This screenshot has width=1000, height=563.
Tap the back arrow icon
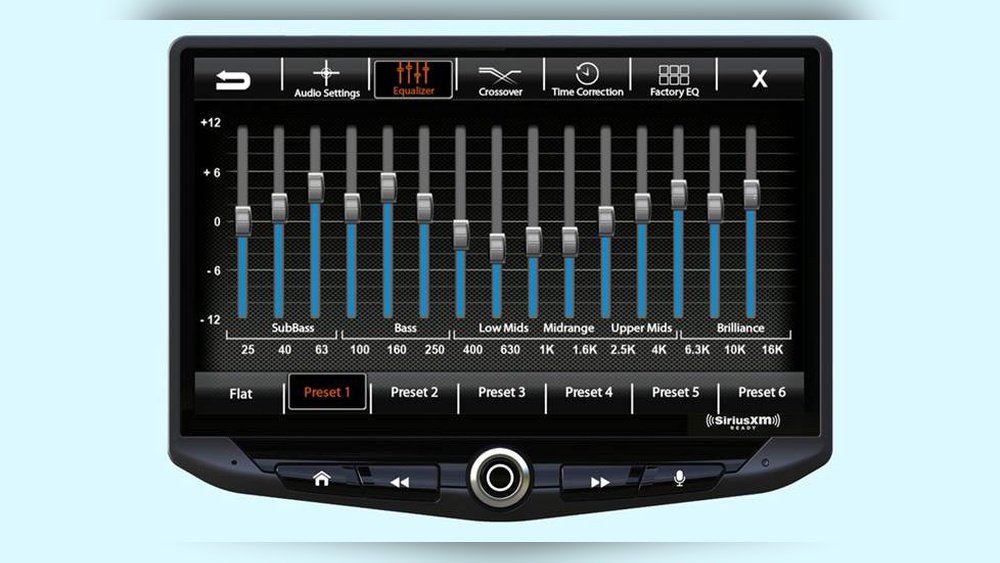233,80
